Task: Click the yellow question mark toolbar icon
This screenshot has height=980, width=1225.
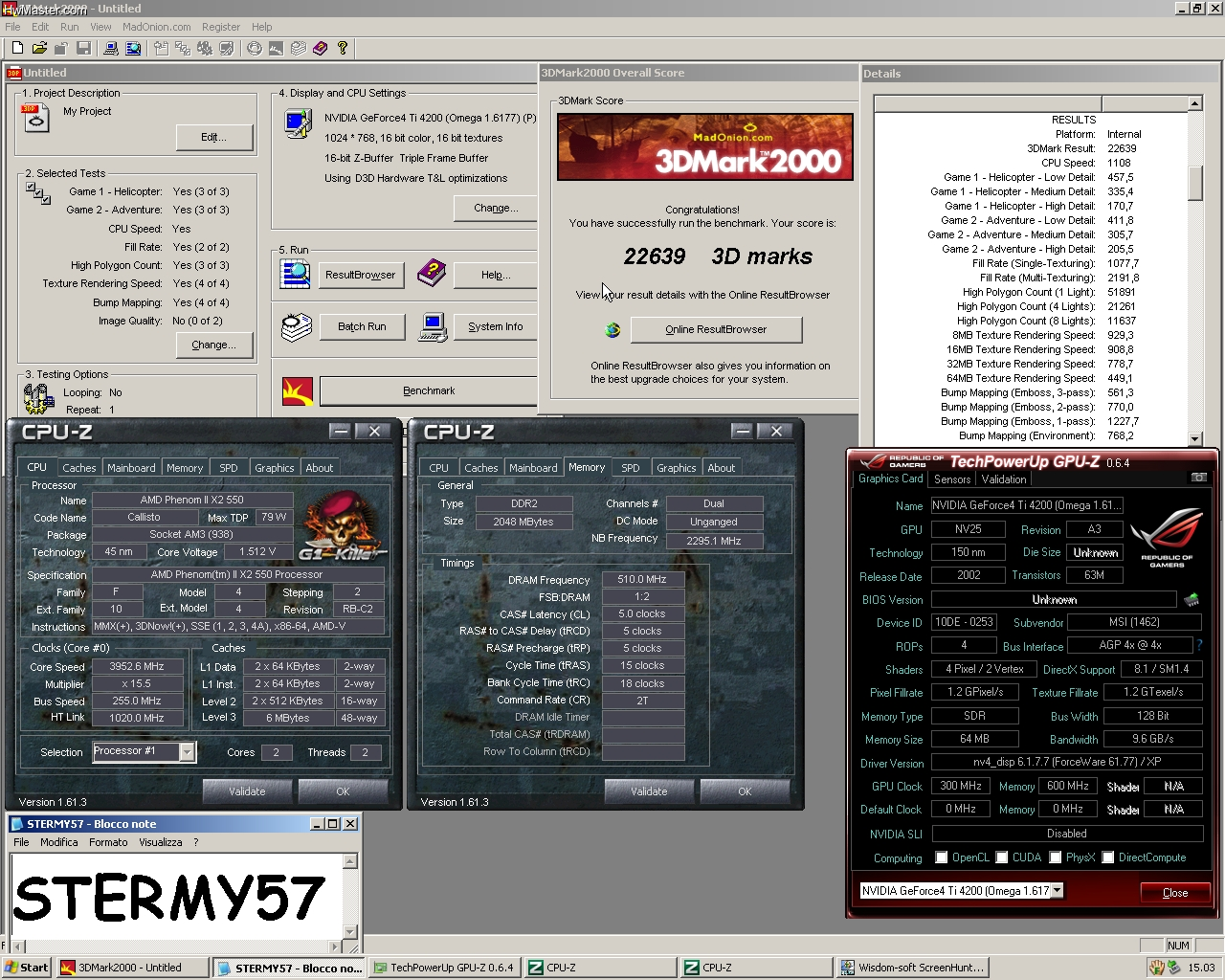Action: 342,48
